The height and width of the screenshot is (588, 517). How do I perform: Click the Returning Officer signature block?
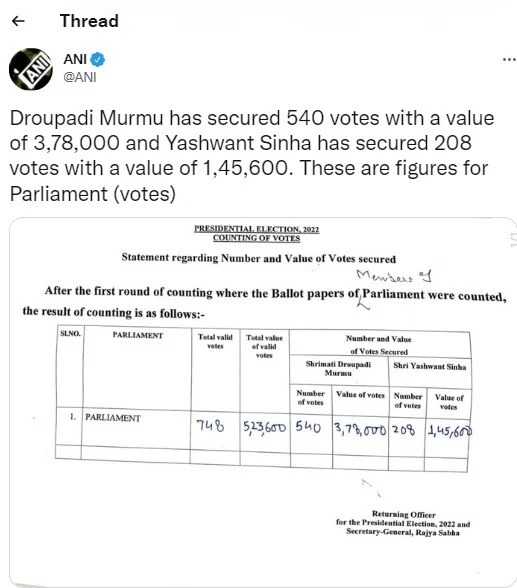coord(403,523)
